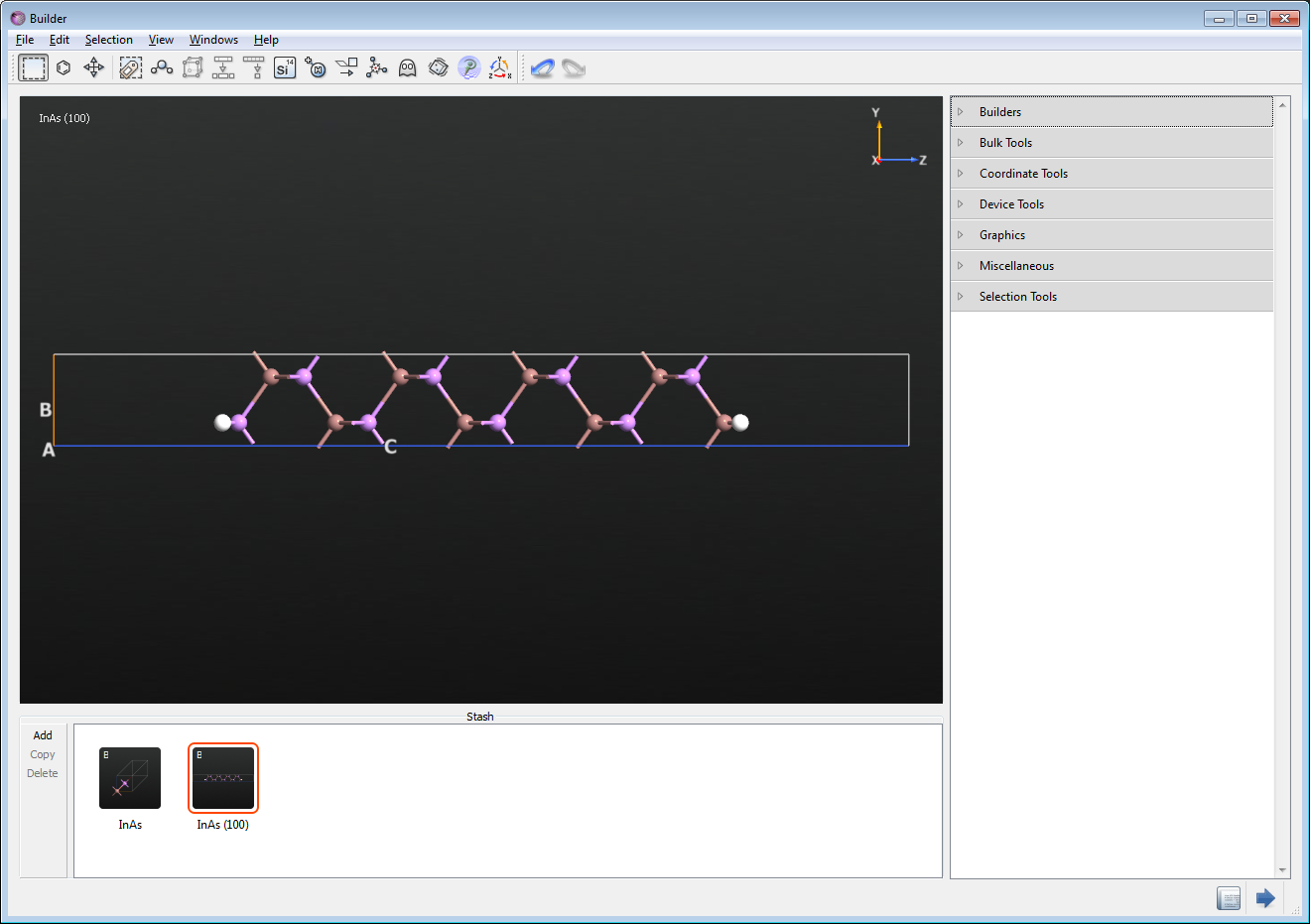Select the hexagon molecule selection tool
Image resolution: width=1310 pixels, height=924 pixels.
tap(64, 67)
